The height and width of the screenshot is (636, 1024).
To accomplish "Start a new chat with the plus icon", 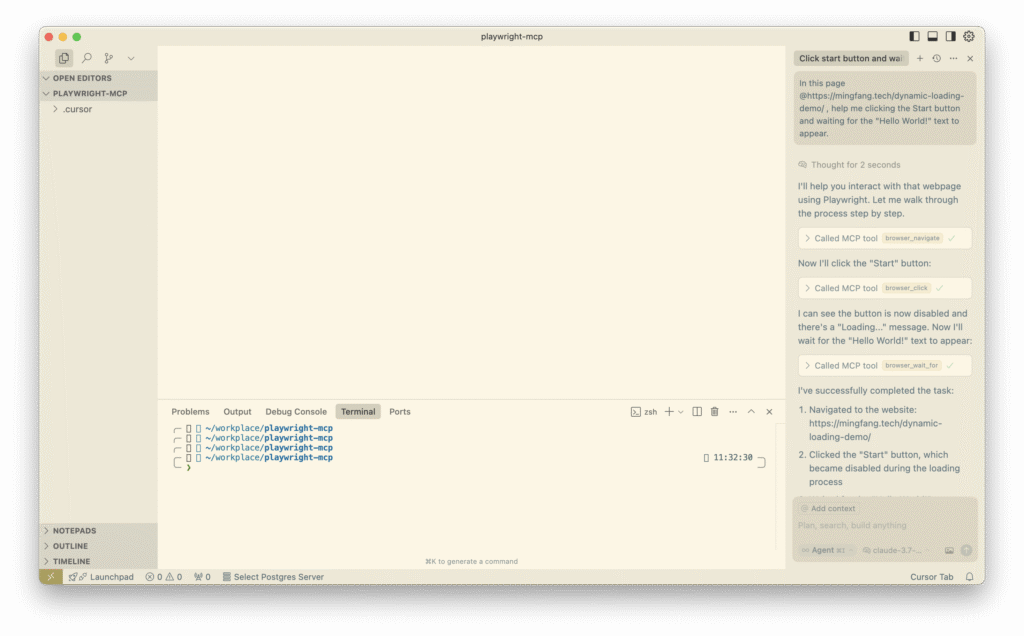I will (x=919, y=58).
